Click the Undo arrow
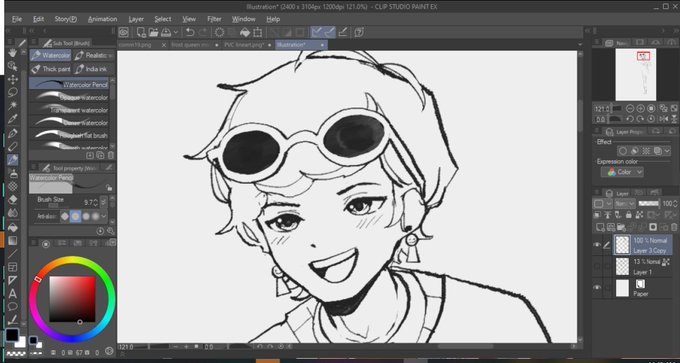 [x=190, y=32]
